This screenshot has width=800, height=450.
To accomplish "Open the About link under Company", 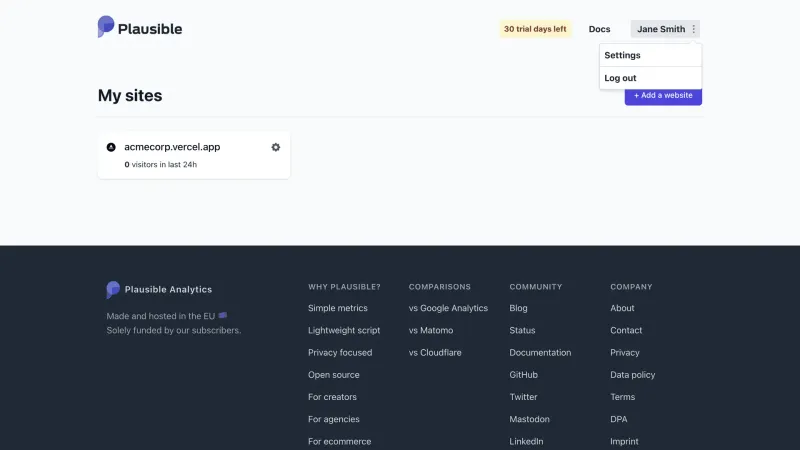I will (x=622, y=308).
